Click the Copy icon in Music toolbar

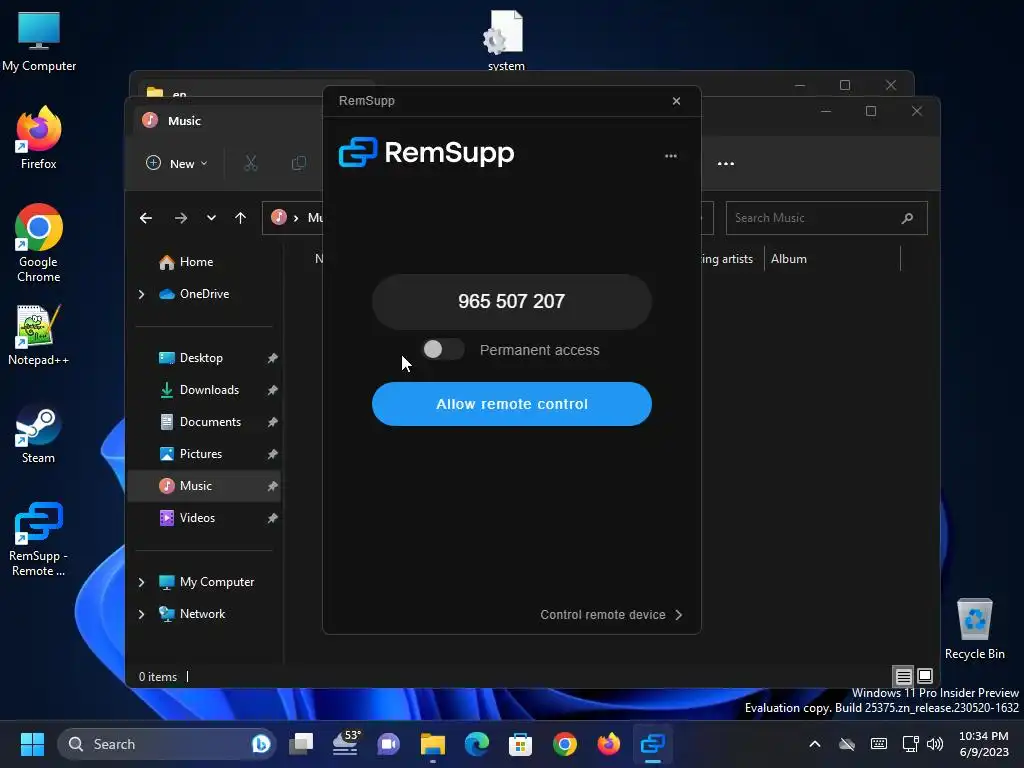click(298, 163)
